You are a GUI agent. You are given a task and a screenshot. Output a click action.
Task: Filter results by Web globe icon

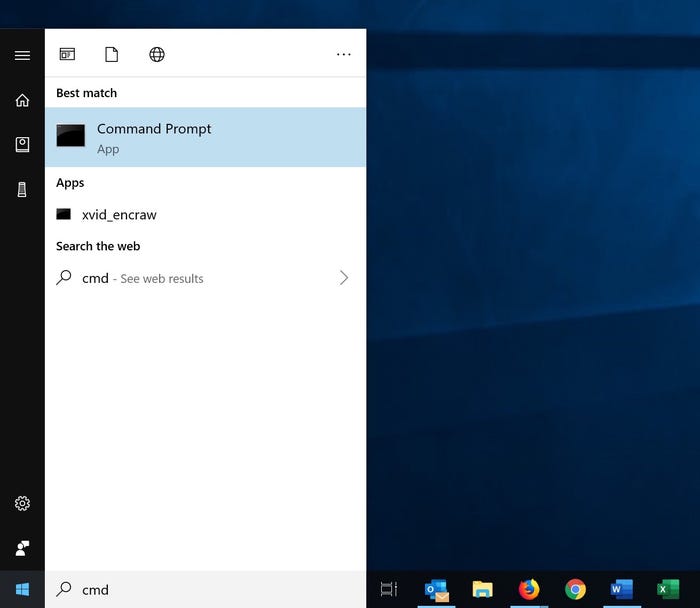157,54
